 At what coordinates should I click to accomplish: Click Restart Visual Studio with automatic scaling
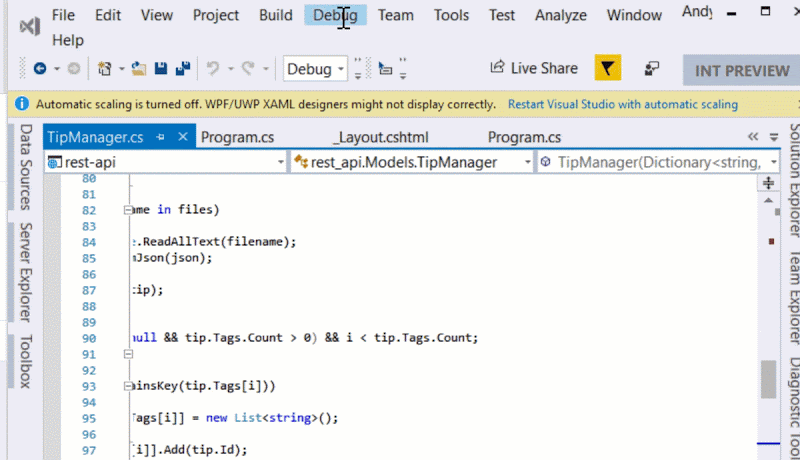coord(622,105)
